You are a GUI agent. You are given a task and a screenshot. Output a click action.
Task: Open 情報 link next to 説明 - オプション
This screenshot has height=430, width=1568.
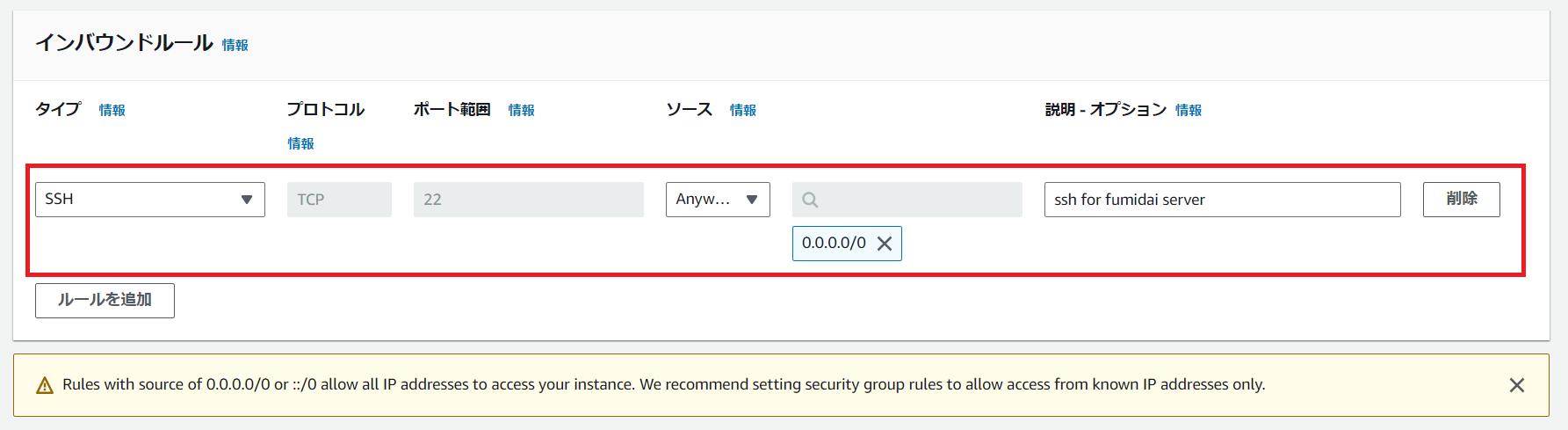pos(1189,110)
